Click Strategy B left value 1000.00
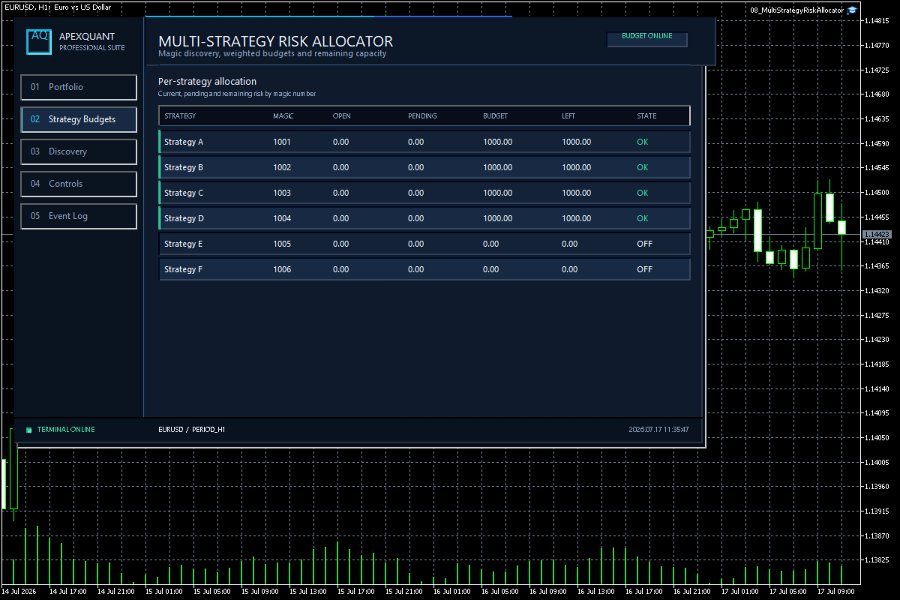 point(576,167)
